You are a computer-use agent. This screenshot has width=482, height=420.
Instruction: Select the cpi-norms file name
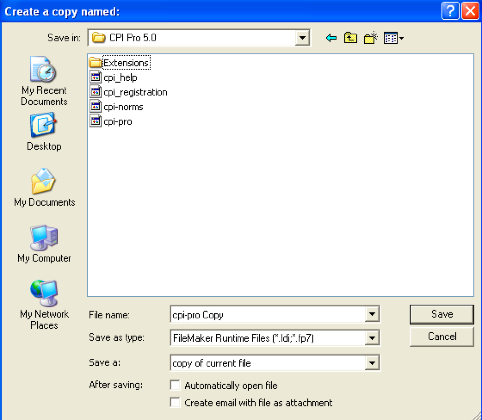coord(123,107)
